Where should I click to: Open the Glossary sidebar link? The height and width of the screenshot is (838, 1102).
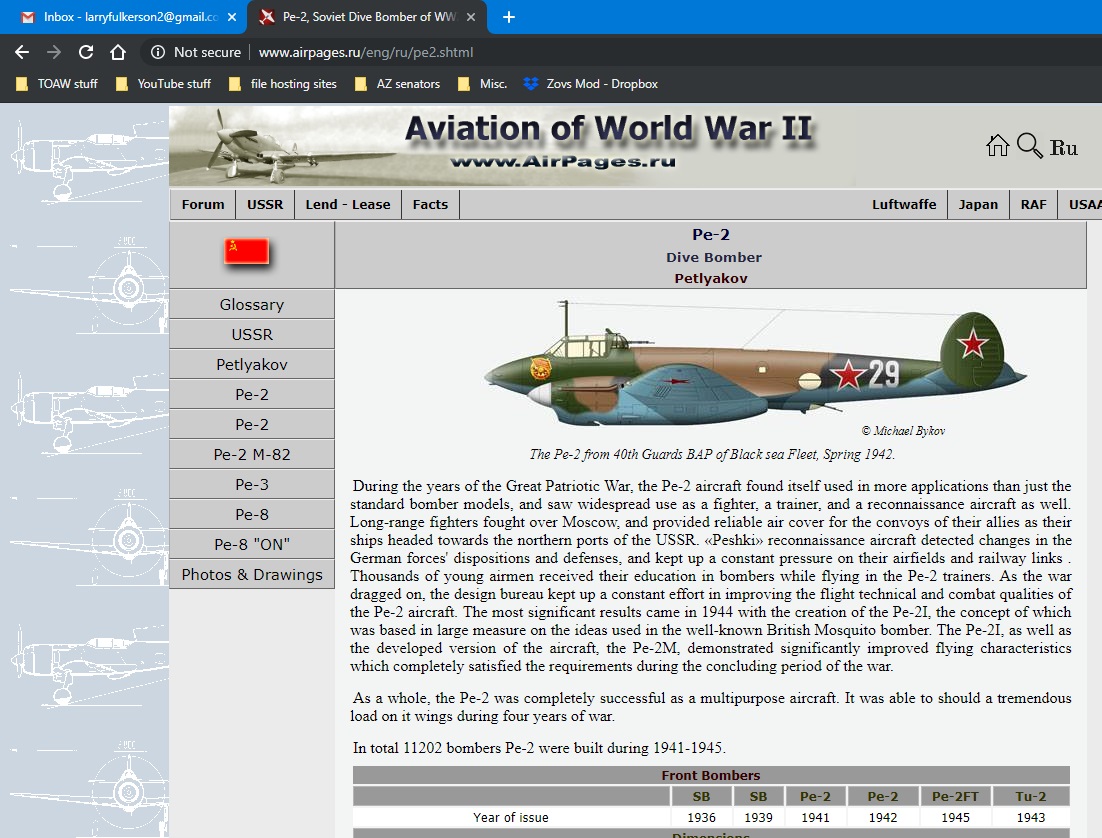[252, 304]
